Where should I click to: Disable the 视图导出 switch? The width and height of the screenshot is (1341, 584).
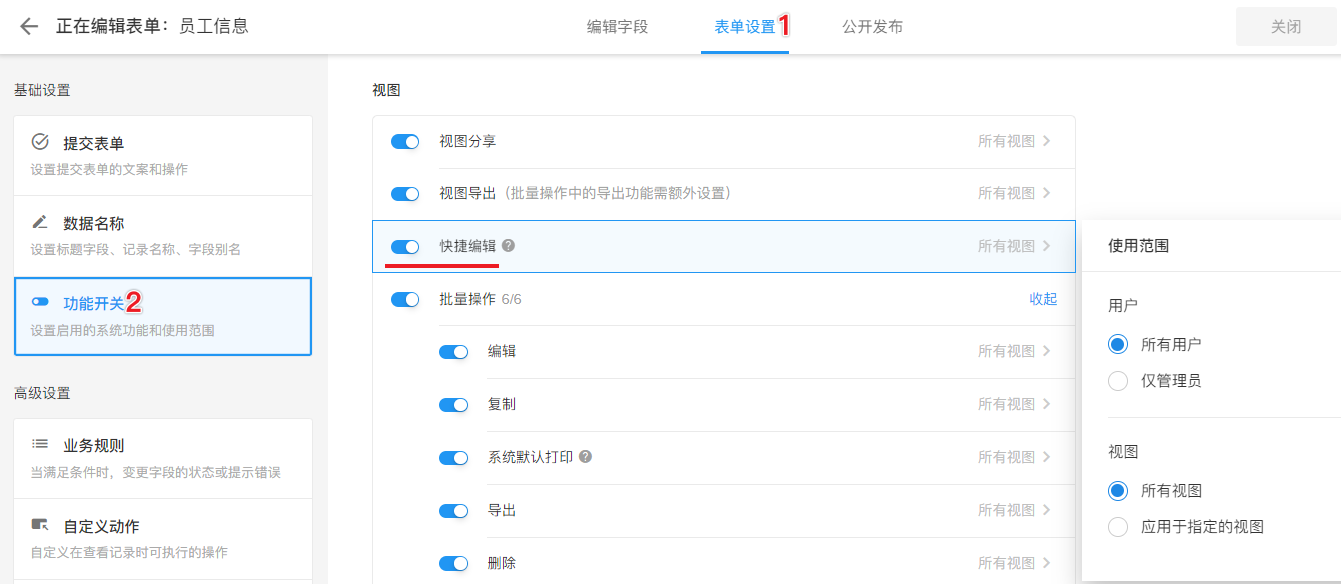[x=405, y=194]
